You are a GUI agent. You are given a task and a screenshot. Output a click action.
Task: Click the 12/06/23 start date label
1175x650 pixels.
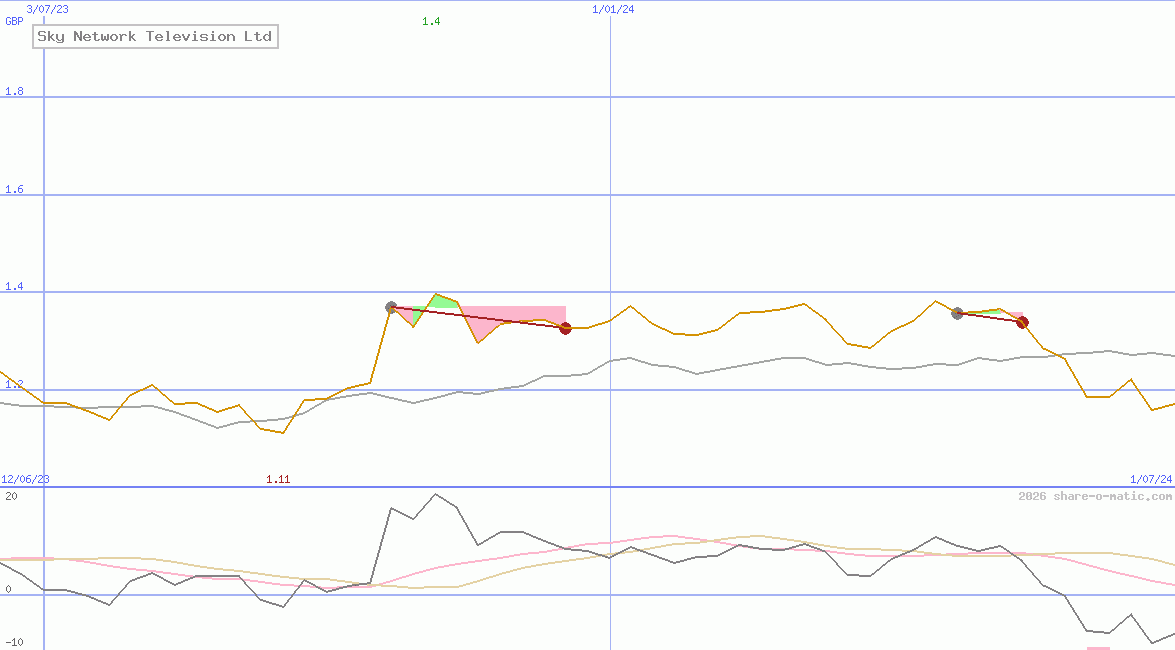[x=25, y=479]
